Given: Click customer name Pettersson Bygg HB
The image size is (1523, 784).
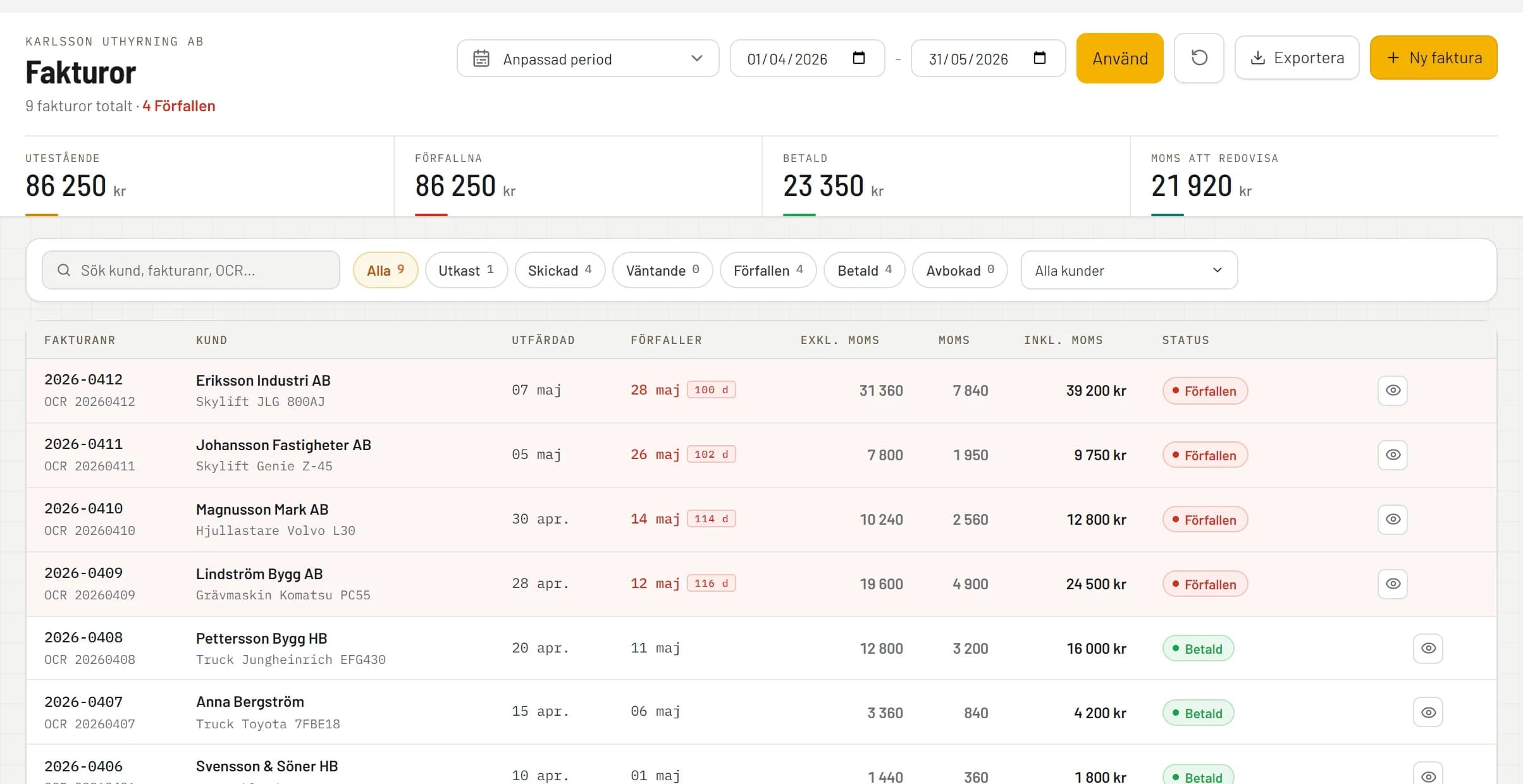Looking at the screenshot, I should tap(261, 639).
